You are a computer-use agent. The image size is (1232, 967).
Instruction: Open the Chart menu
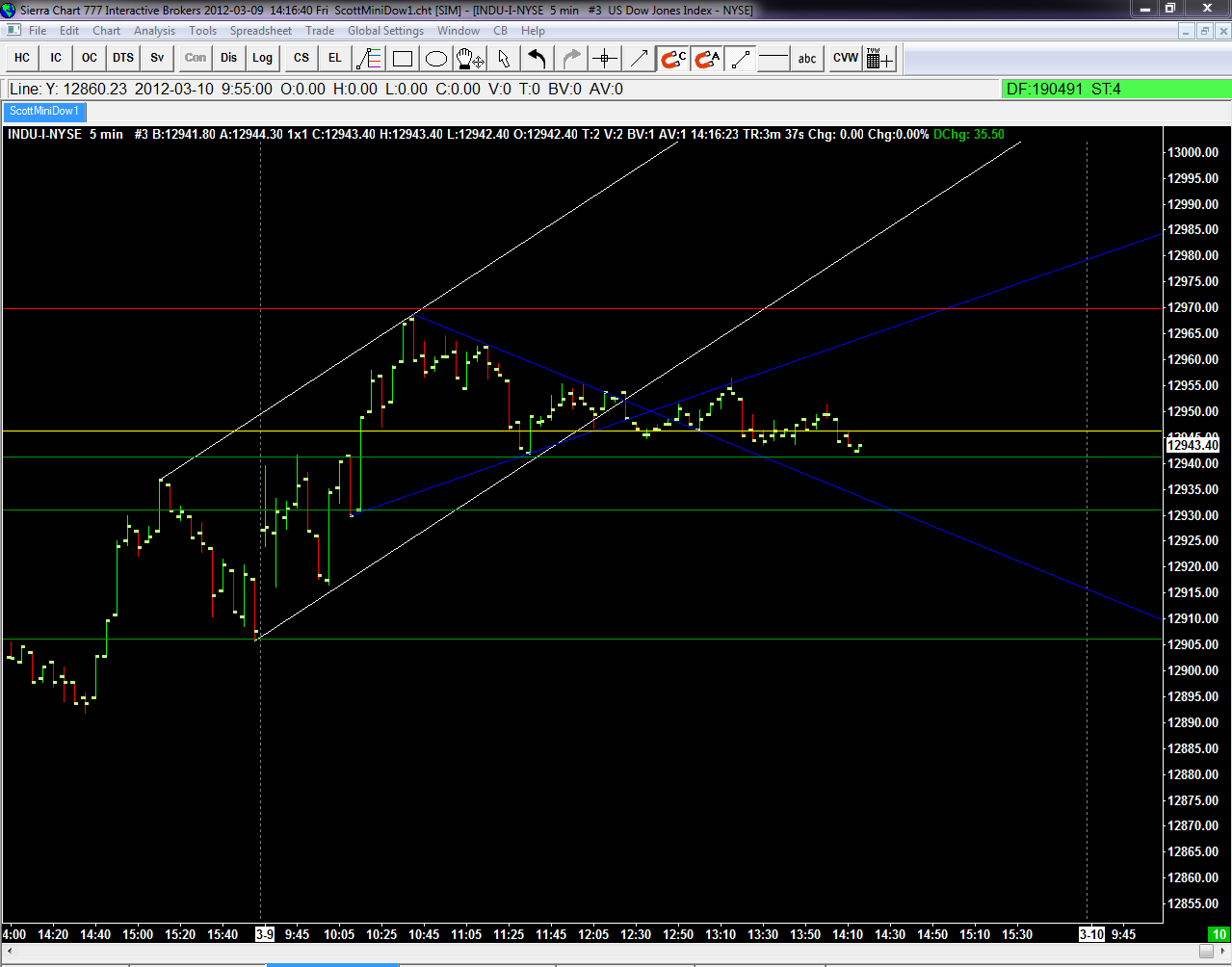[107, 31]
